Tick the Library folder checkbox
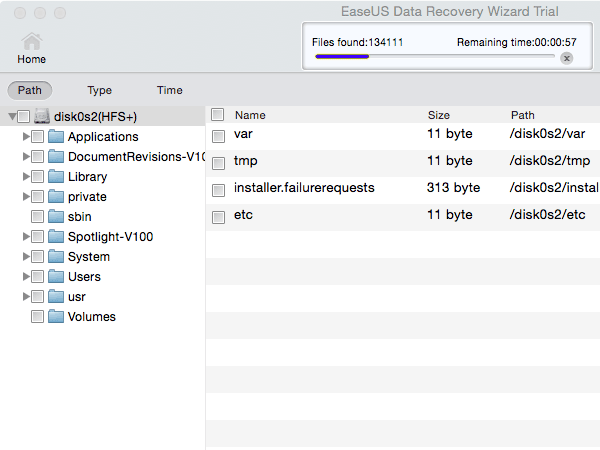Image resolution: width=600 pixels, height=450 pixels. pyautogui.click(x=37, y=176)
